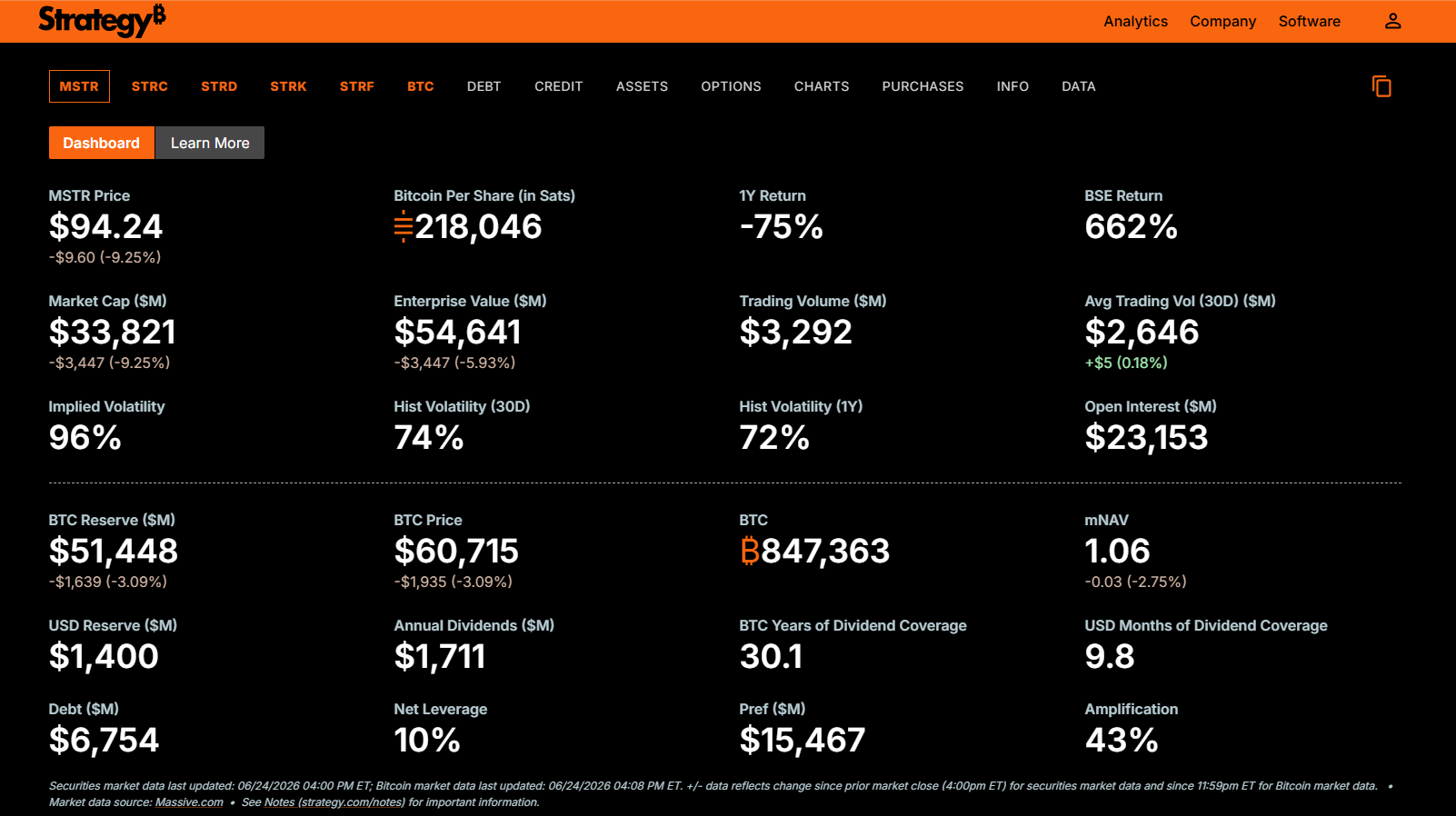
Task: Switch to the STRF tab
Action: pos(357,86)
